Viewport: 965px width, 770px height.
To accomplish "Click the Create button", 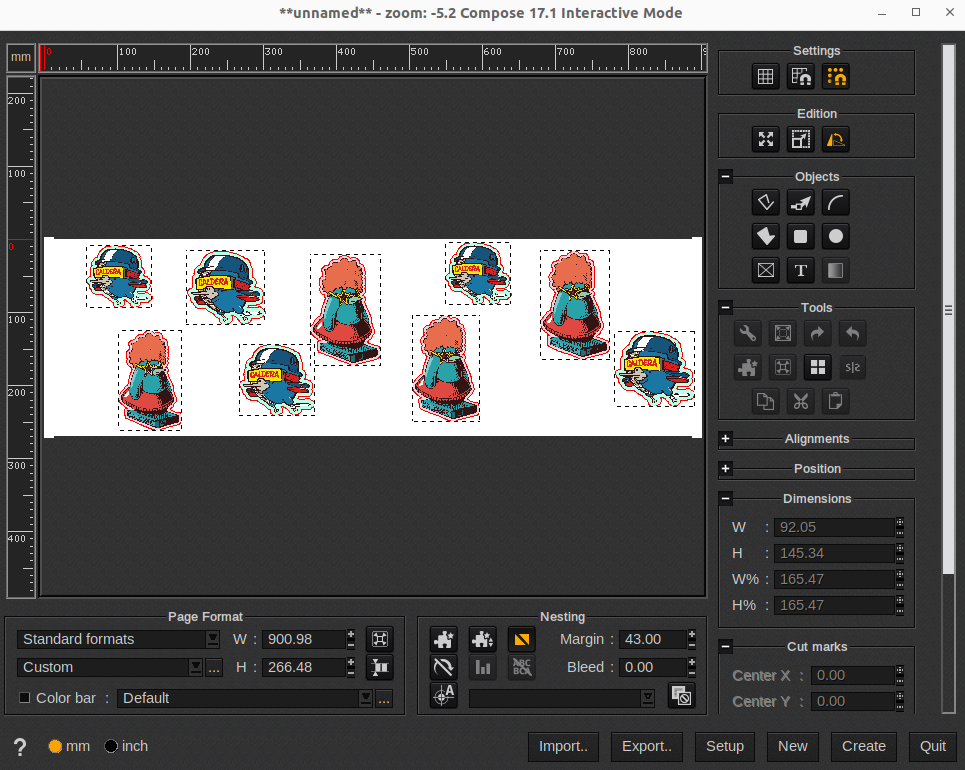I will click(863, 747).
